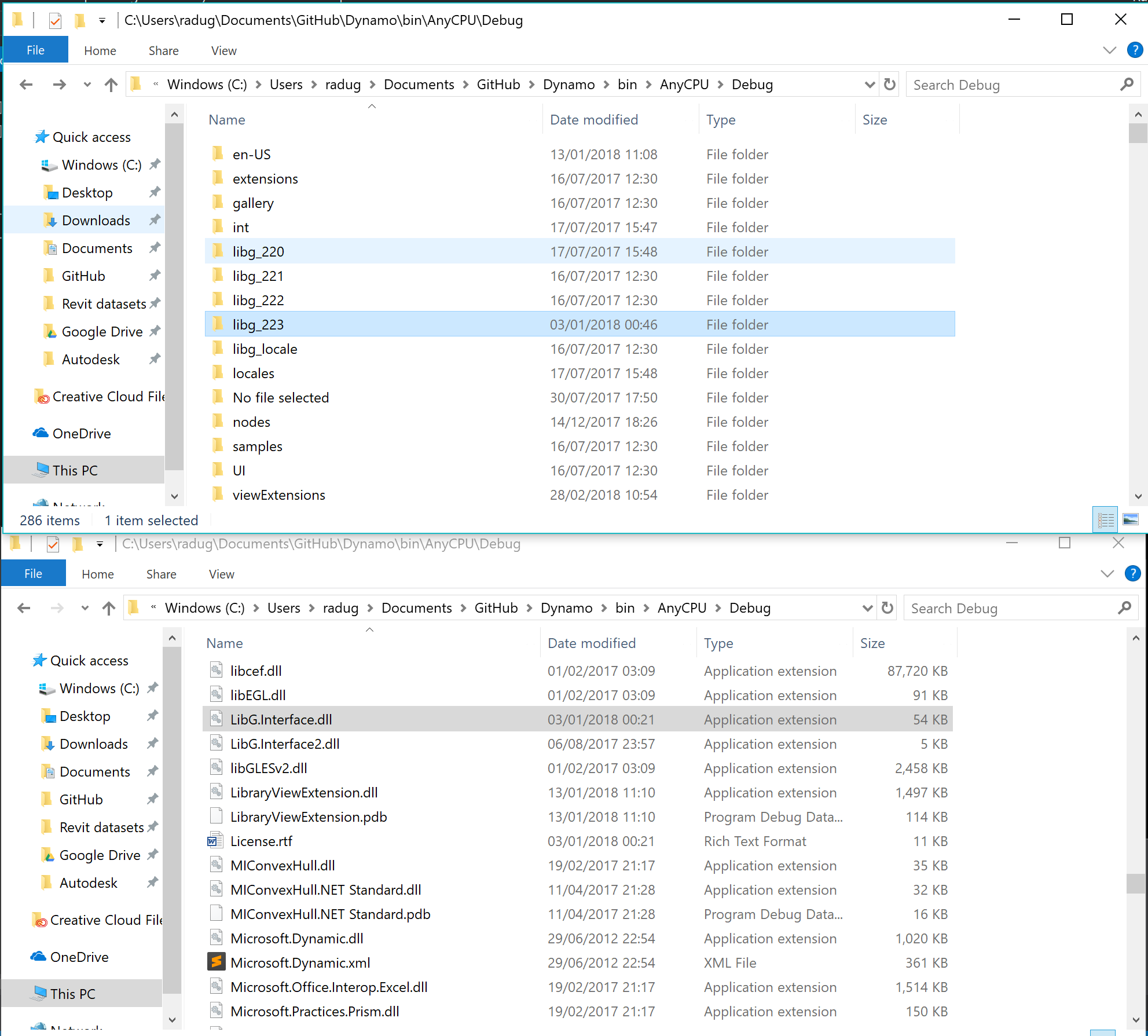This screenshot has height=1036, width=1148.
Task: Switch to details view icon in top status bar
Action: point(1105,519)
